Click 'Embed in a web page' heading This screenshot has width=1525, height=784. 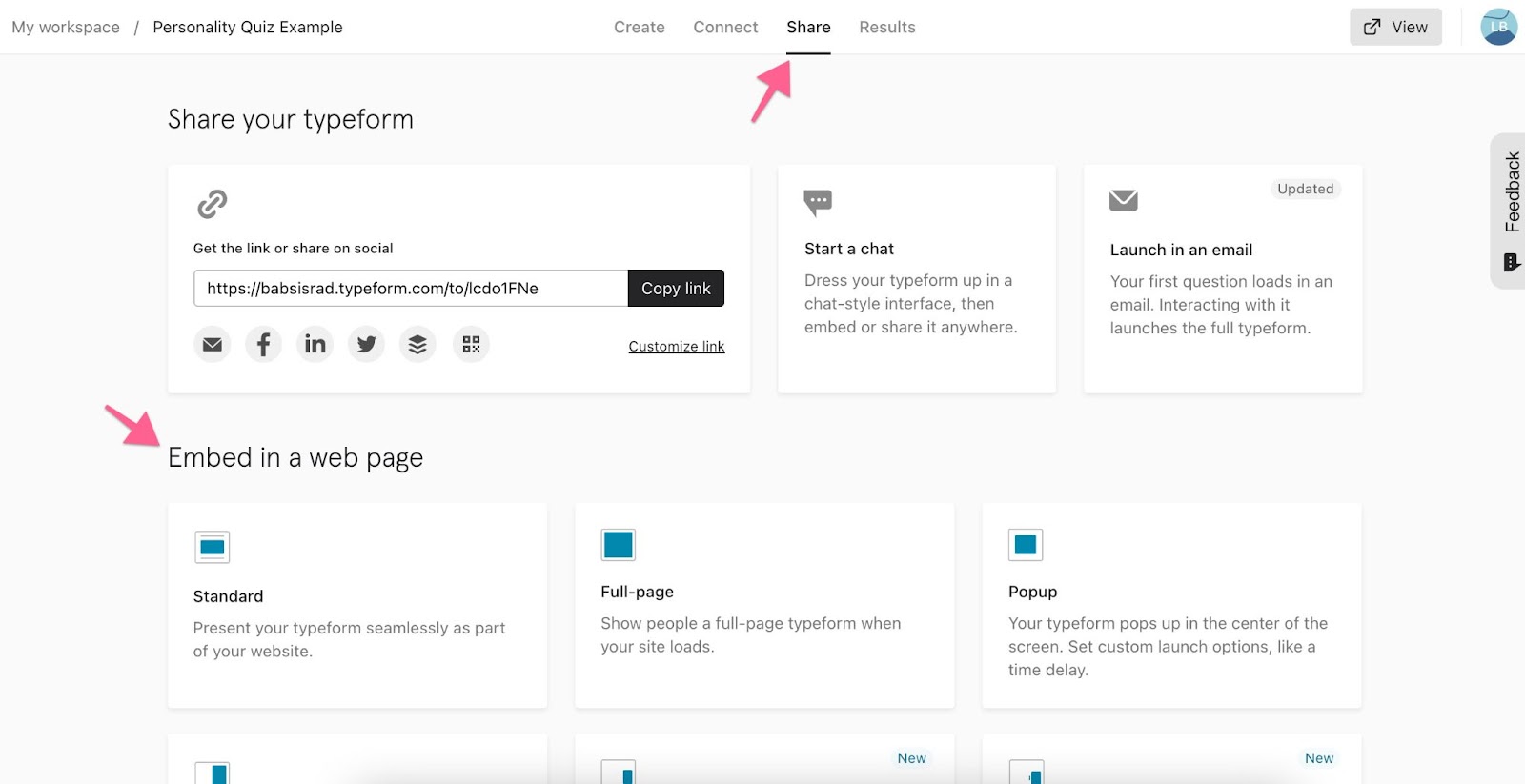pyautogui.click(x=295, y=458)
